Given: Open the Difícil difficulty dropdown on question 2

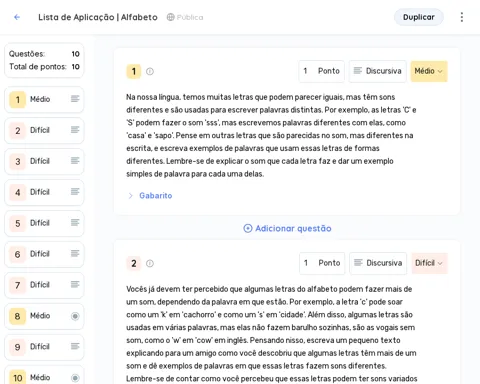Looking at the screenshot, I should pyautogui.click(x=429, y=263).
